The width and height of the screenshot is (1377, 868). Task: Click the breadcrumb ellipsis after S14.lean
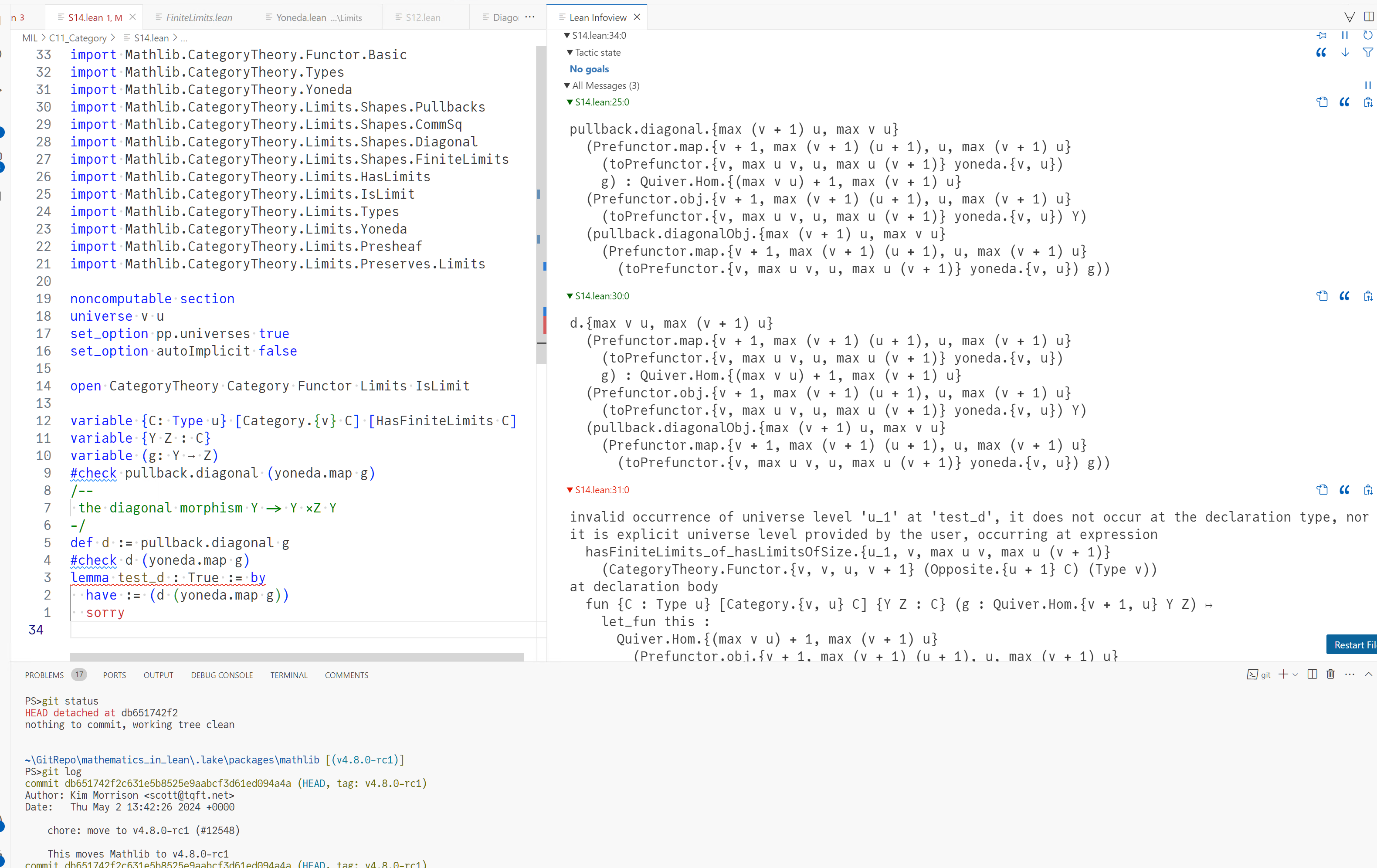(x=184, y=38)
